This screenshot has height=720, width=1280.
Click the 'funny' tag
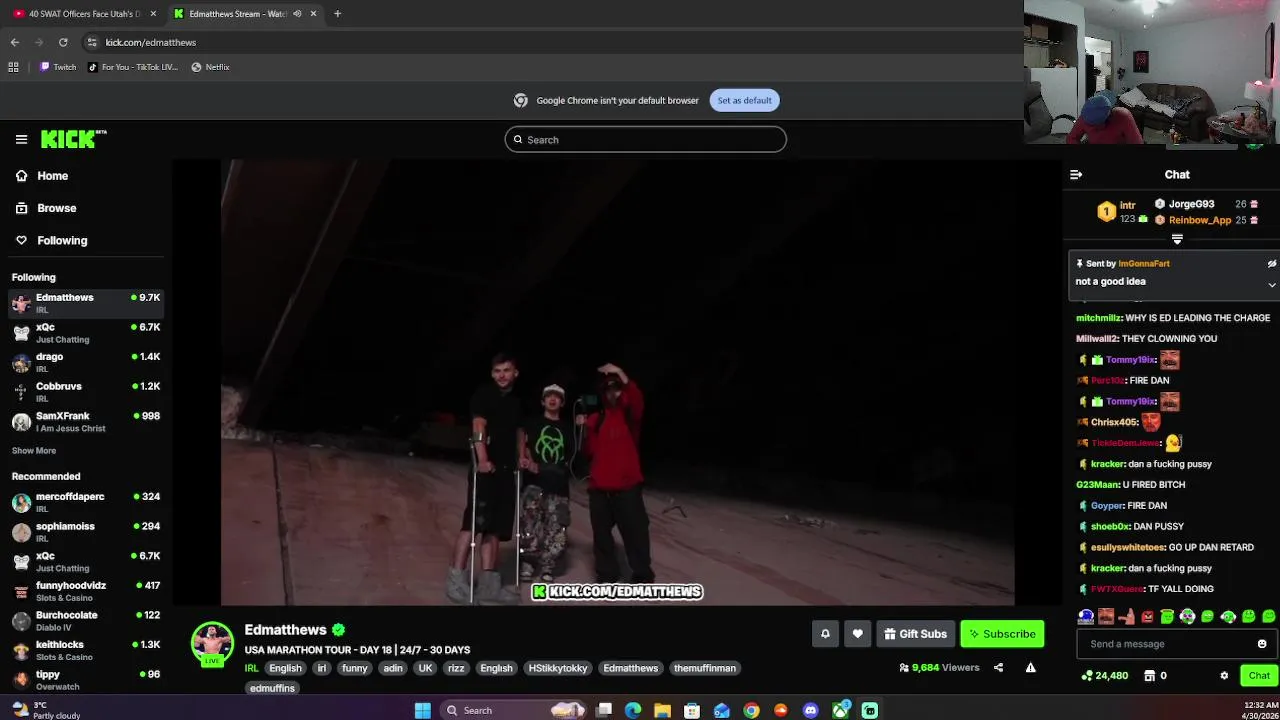[355, 668]
